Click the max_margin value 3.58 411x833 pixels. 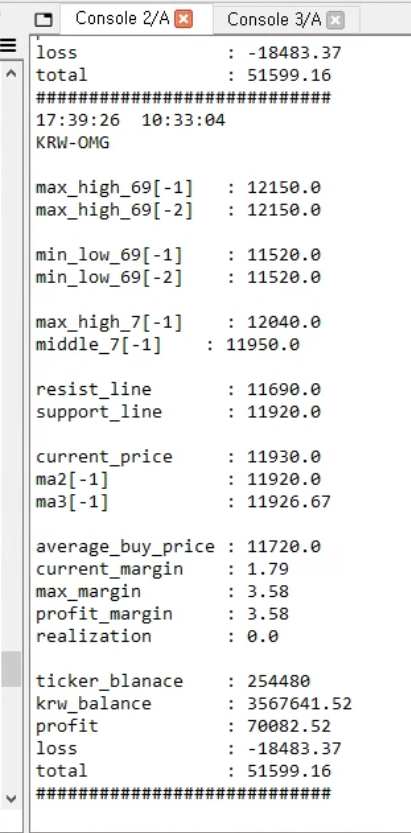point(268,591)
